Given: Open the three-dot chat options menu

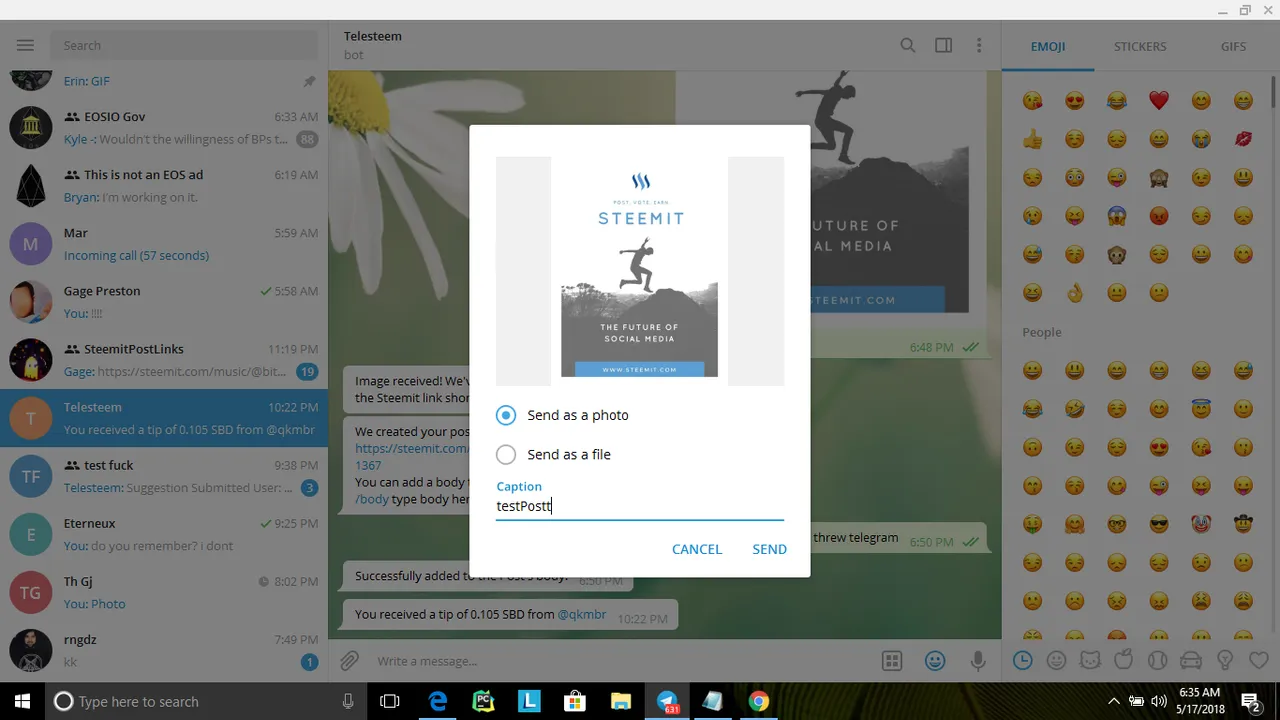Looking at the screenshot, I should pos(979,45).
